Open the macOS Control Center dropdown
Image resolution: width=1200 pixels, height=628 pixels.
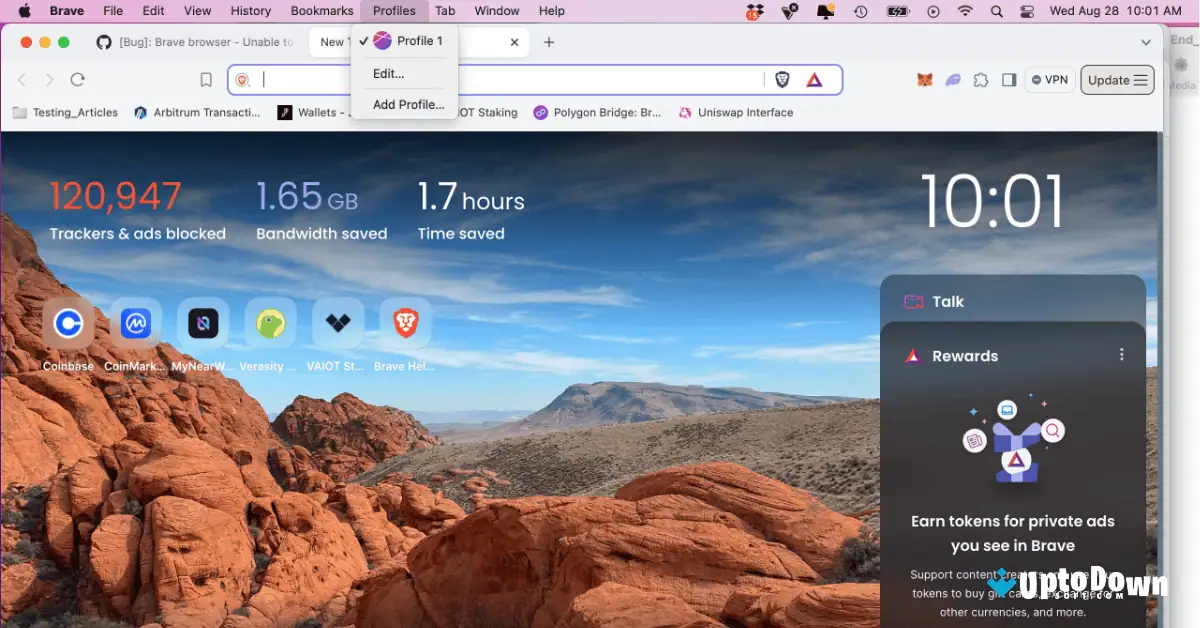tap(1026, 11)
